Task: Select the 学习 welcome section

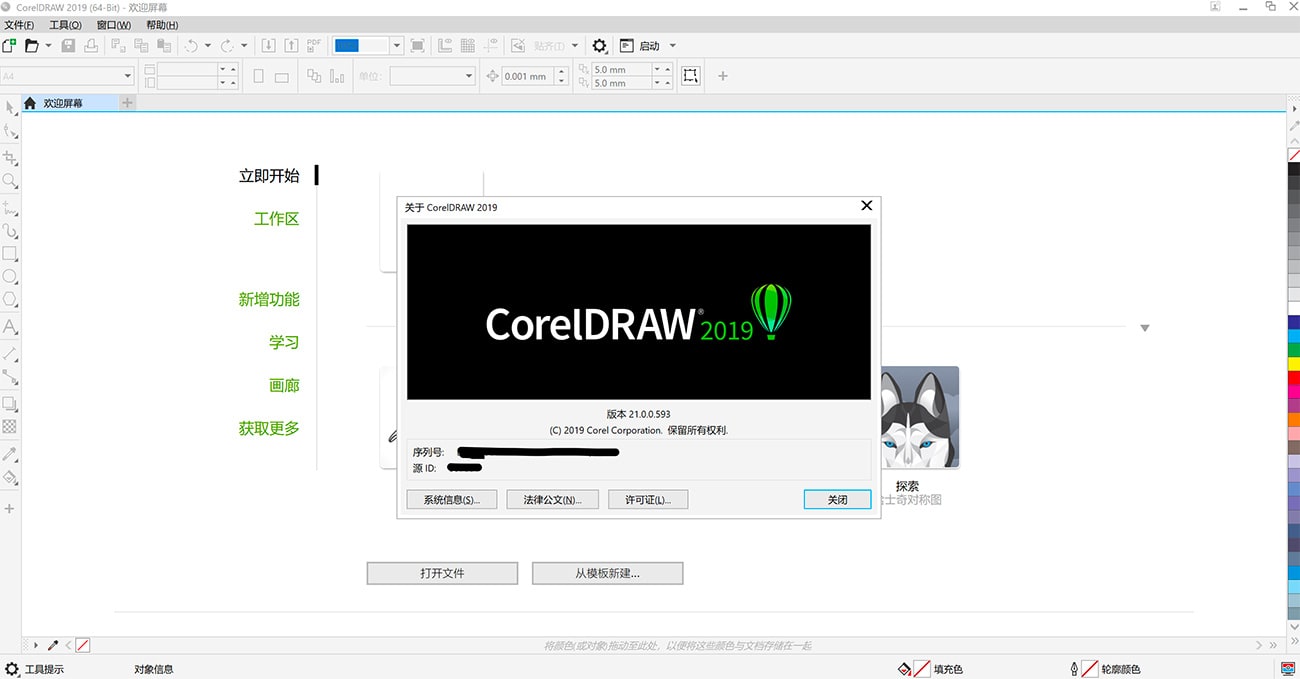Action: point(284,342)
